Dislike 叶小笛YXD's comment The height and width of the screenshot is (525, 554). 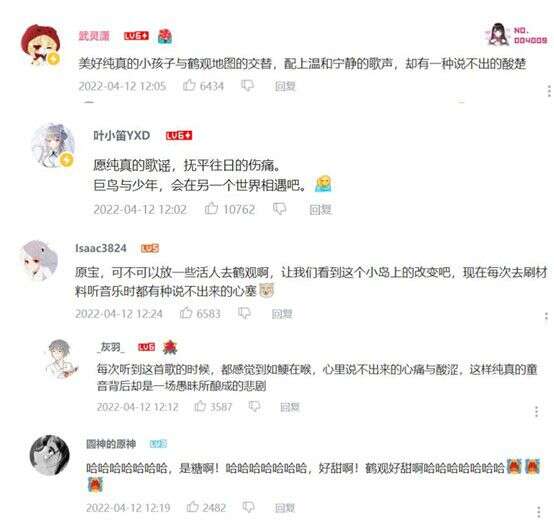279,209
